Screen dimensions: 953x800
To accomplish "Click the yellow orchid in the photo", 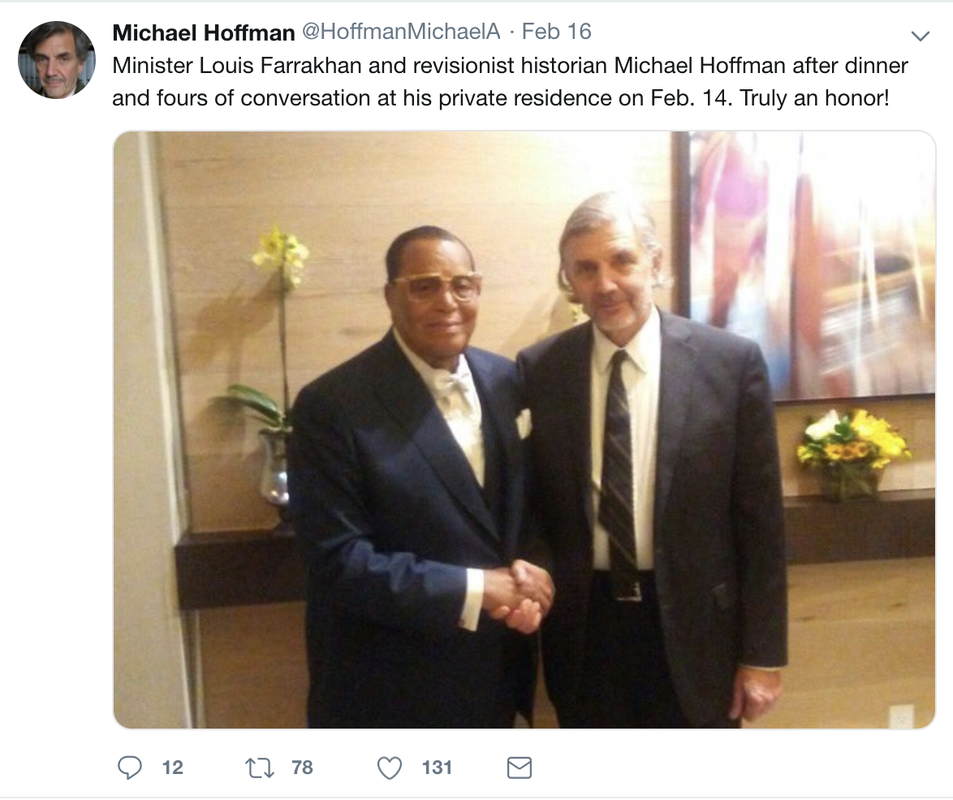I will pyautogui.click(x=281, y=252).
